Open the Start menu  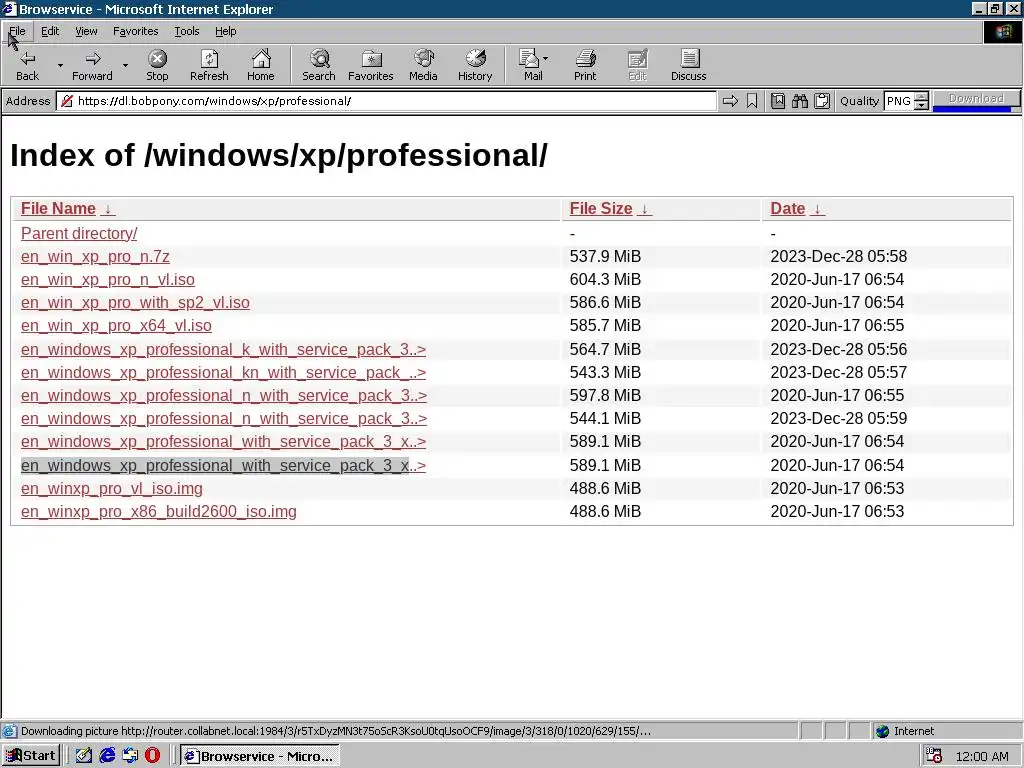tap(31, 756)
